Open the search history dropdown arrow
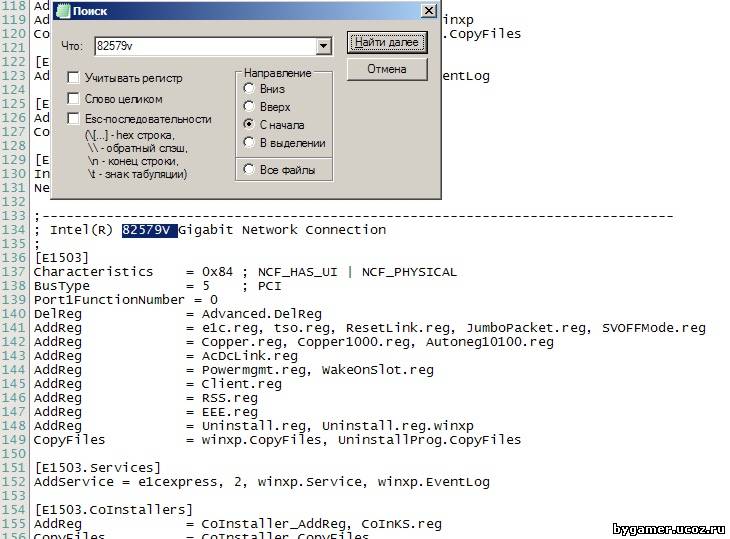The width and height of the screenshot is (730, 539). pyautogui.click(x=323, y=46)
